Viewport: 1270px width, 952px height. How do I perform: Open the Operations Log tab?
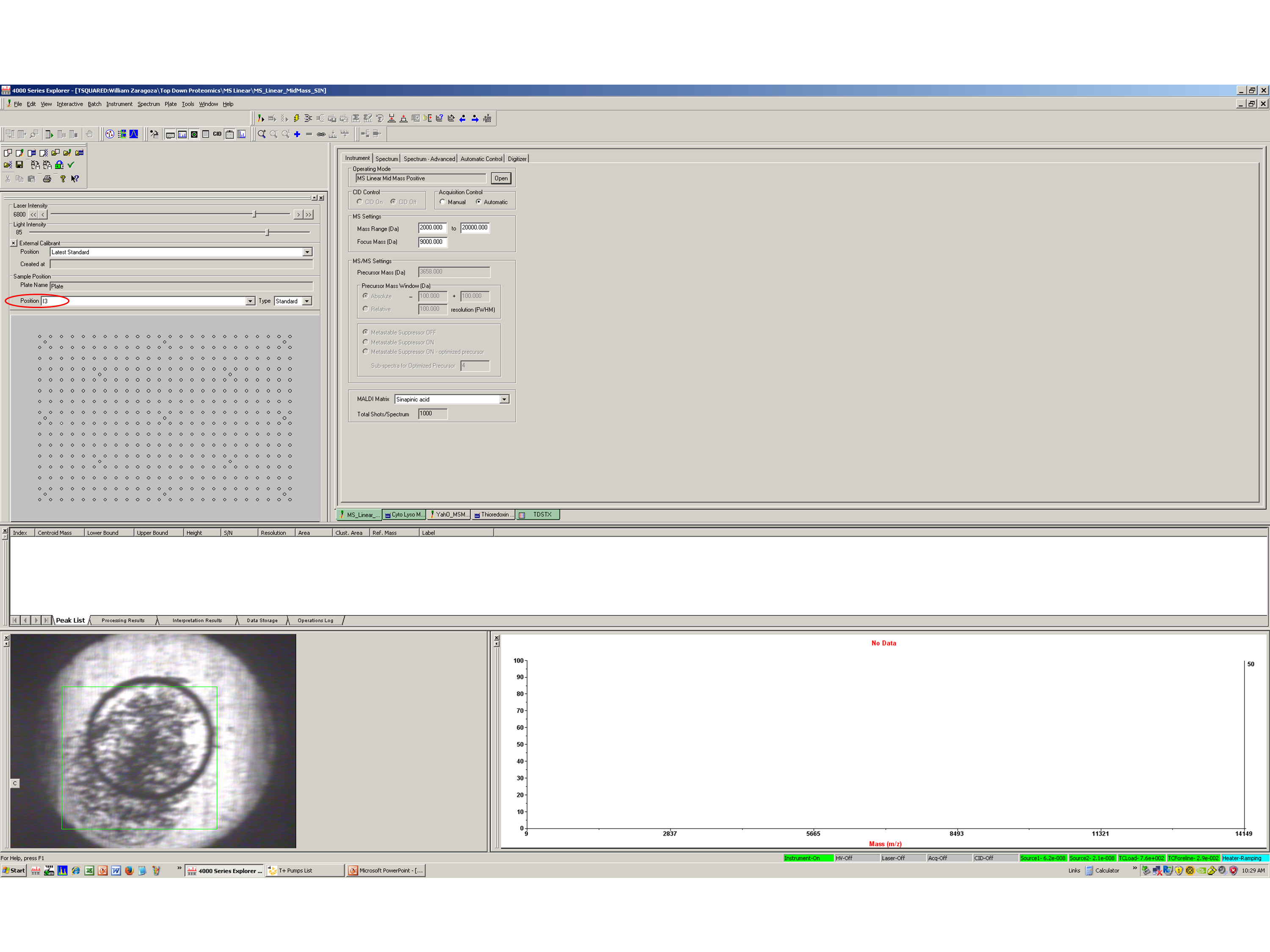pos(315,620)
